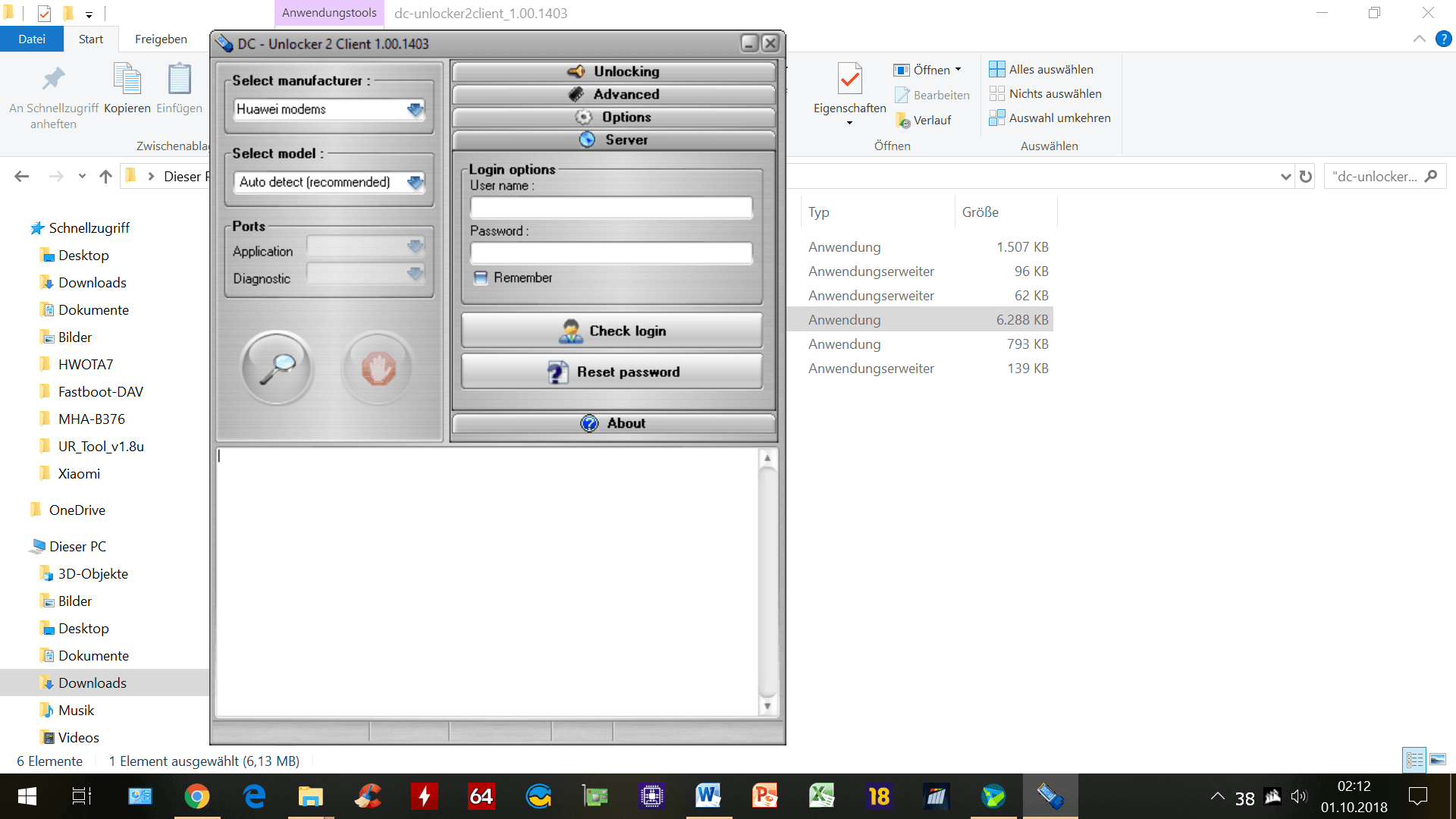Click the log scrollbar up arrow
1456x819 pixels.
coord(767,458)
